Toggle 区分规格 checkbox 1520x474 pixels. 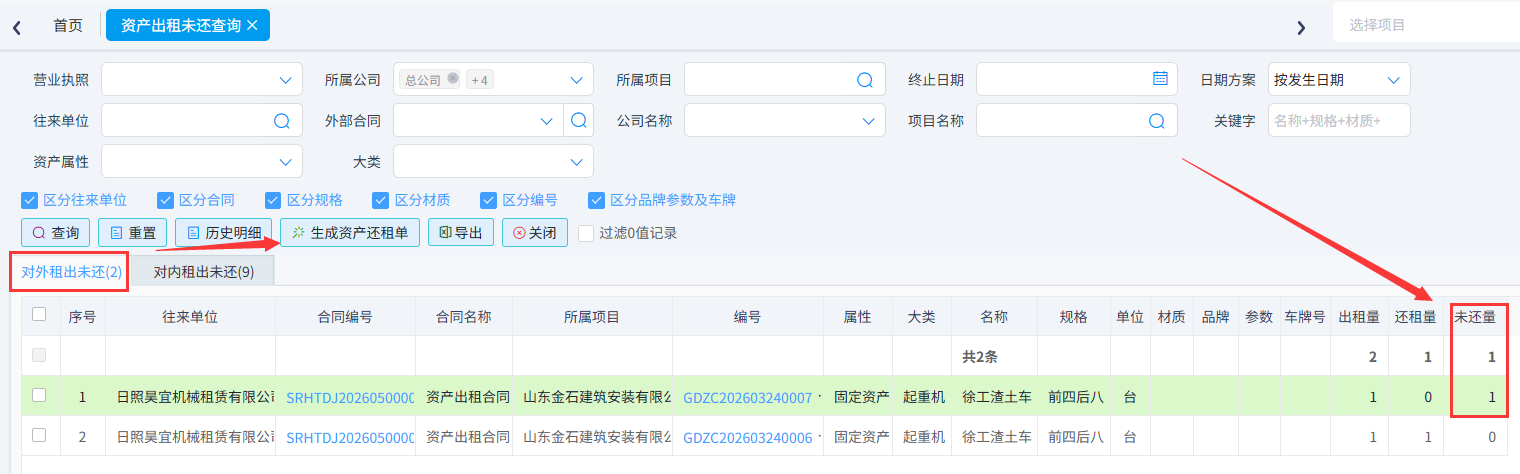[273, 200]
